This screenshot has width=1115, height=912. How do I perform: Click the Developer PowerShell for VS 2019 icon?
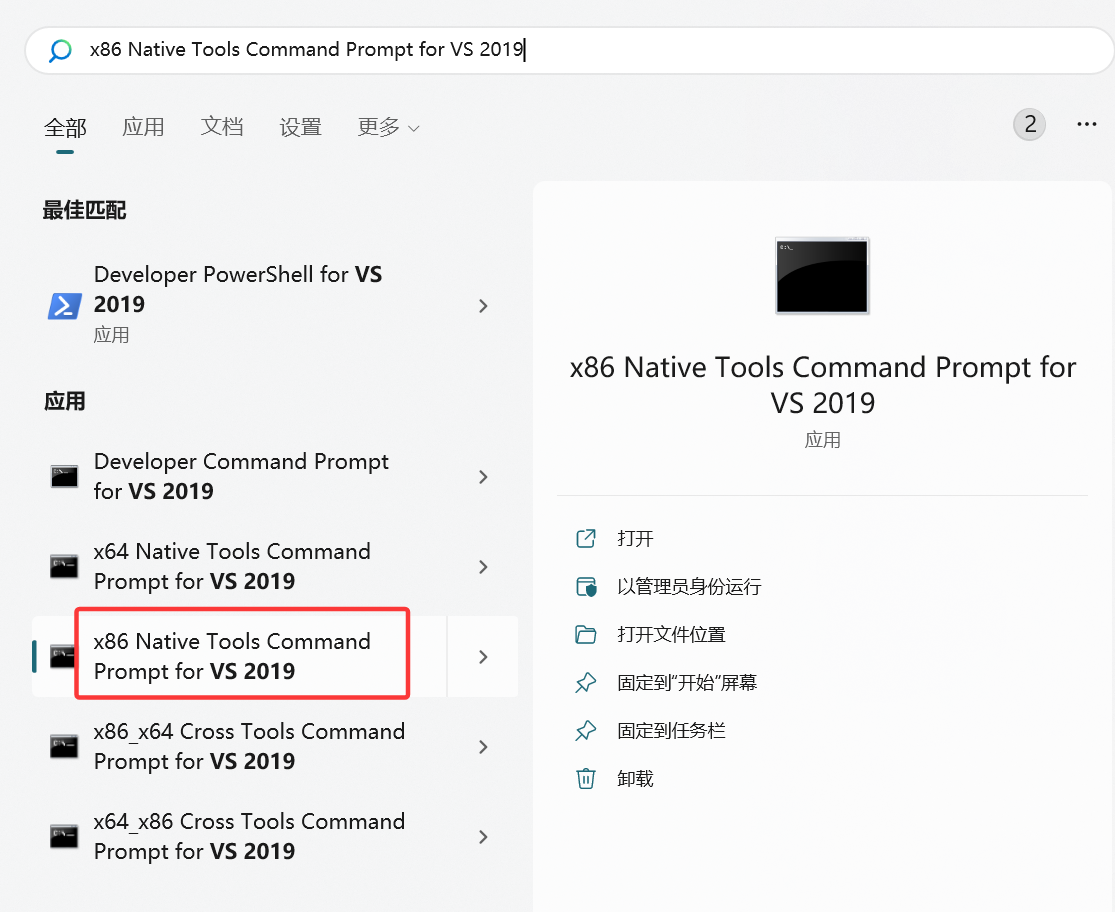coord(64,306)
